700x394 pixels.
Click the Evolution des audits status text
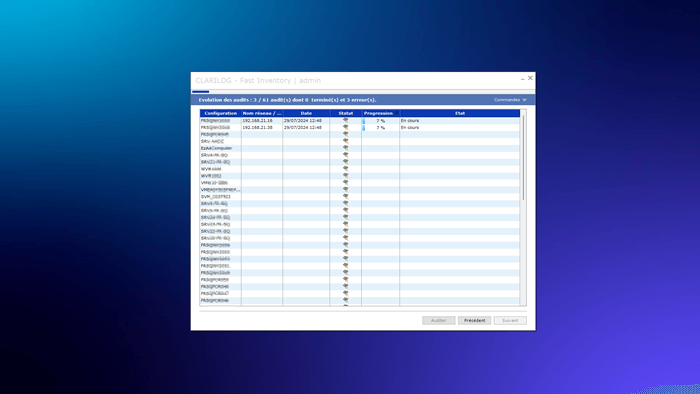287,100
